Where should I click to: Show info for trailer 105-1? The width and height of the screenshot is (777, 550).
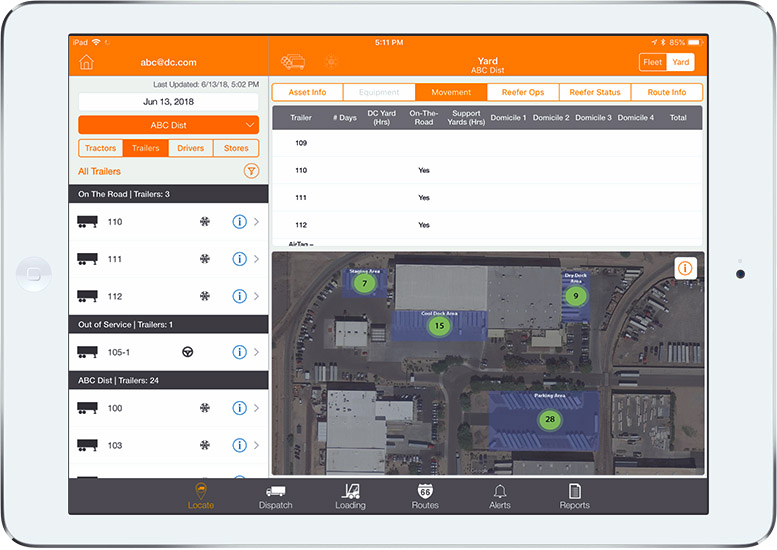239,352
